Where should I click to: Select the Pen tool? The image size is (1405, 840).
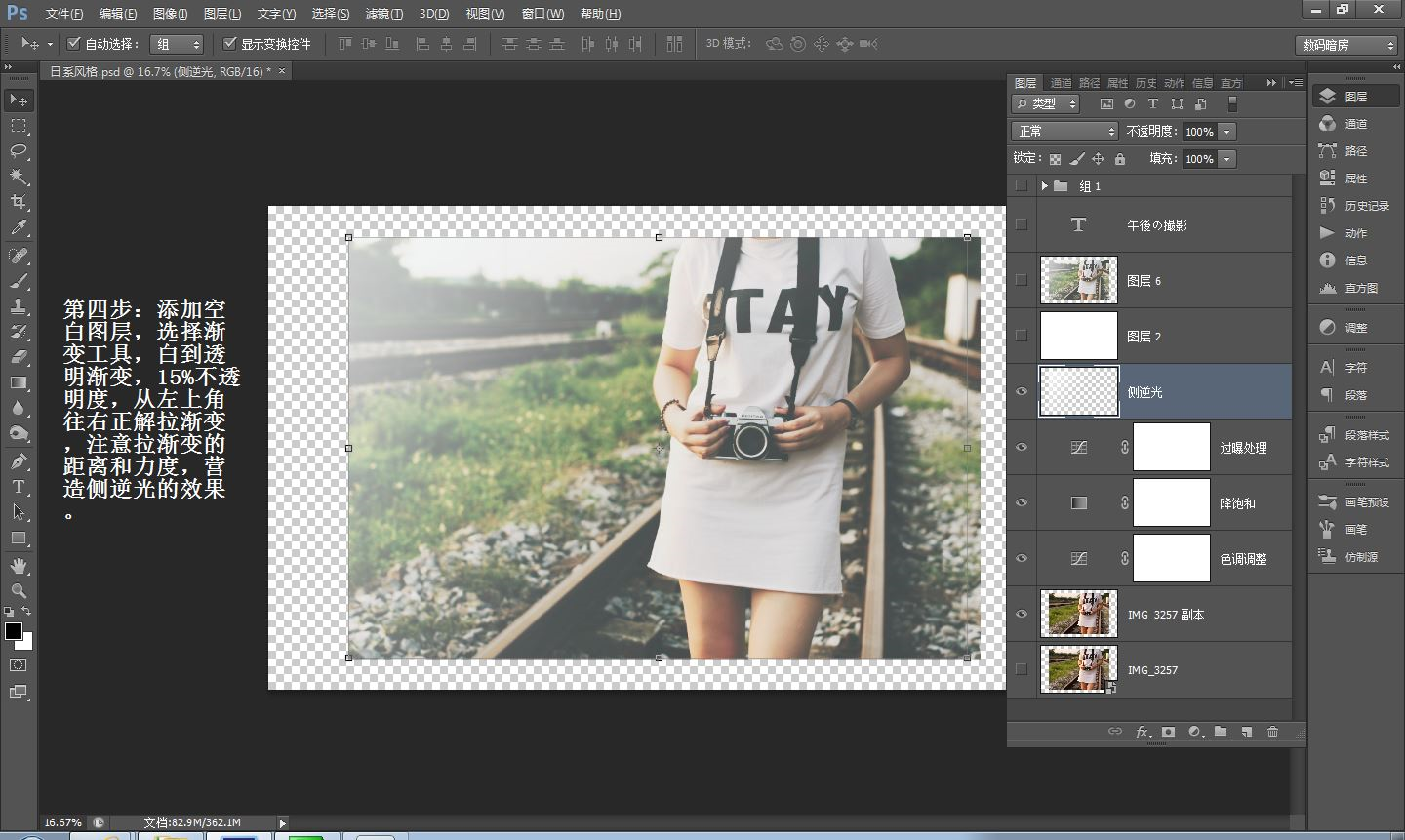click(19, 461)
